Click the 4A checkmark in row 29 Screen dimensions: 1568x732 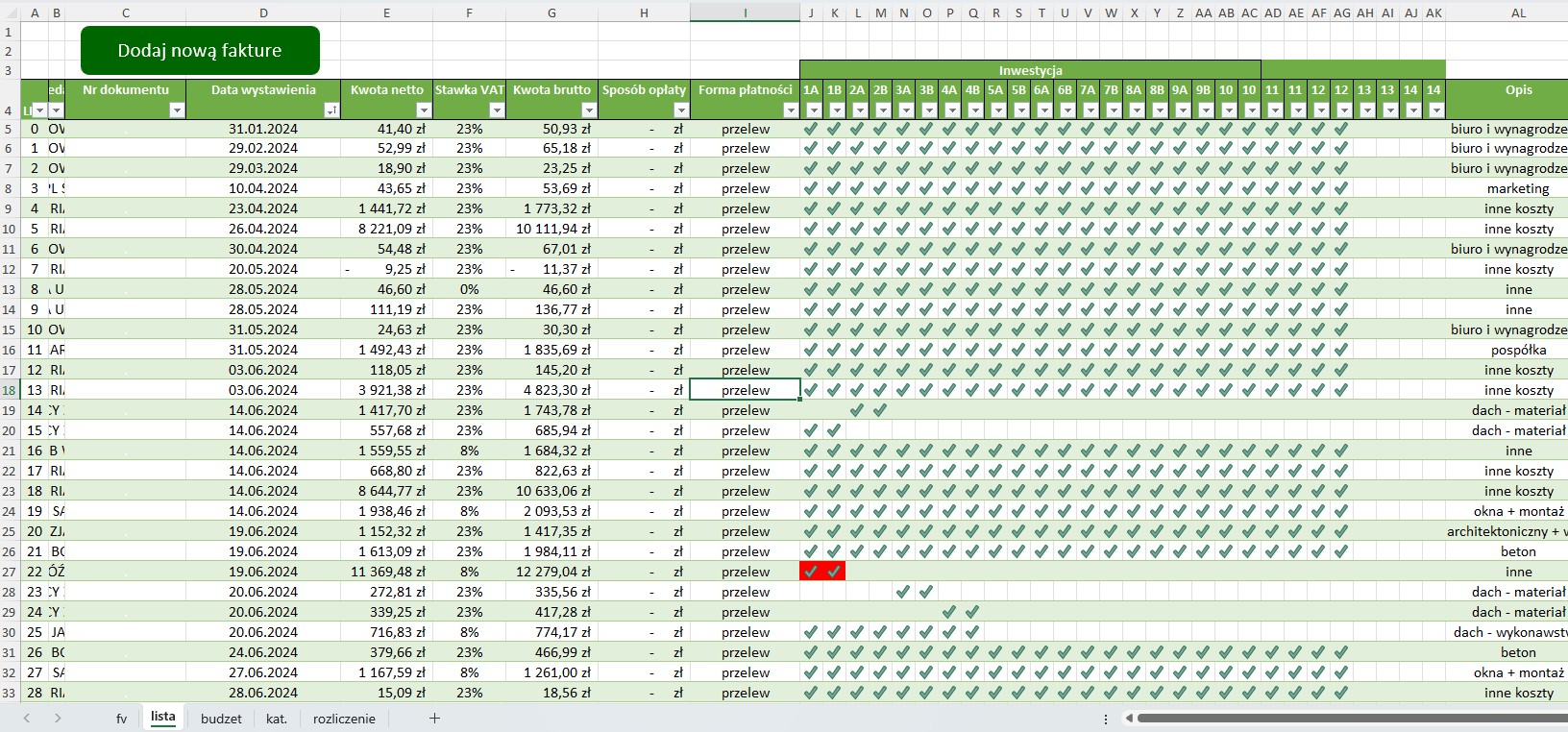949,612
